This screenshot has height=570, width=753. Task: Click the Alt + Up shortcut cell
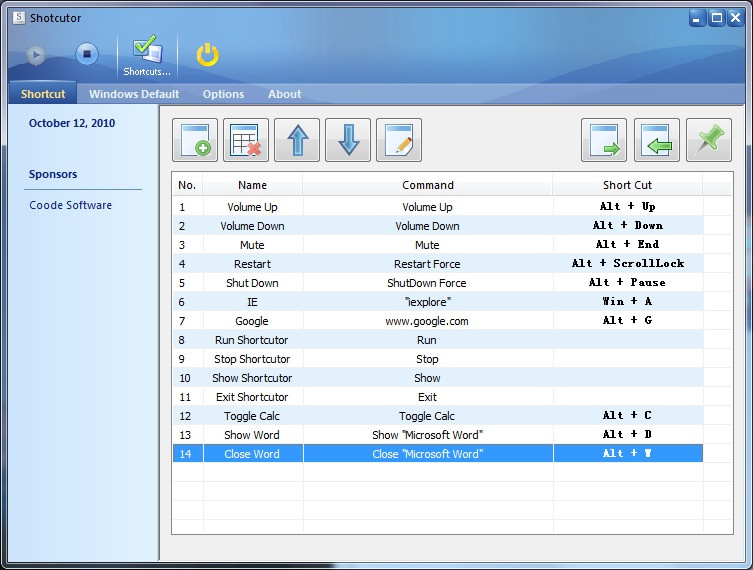[628, 207]
